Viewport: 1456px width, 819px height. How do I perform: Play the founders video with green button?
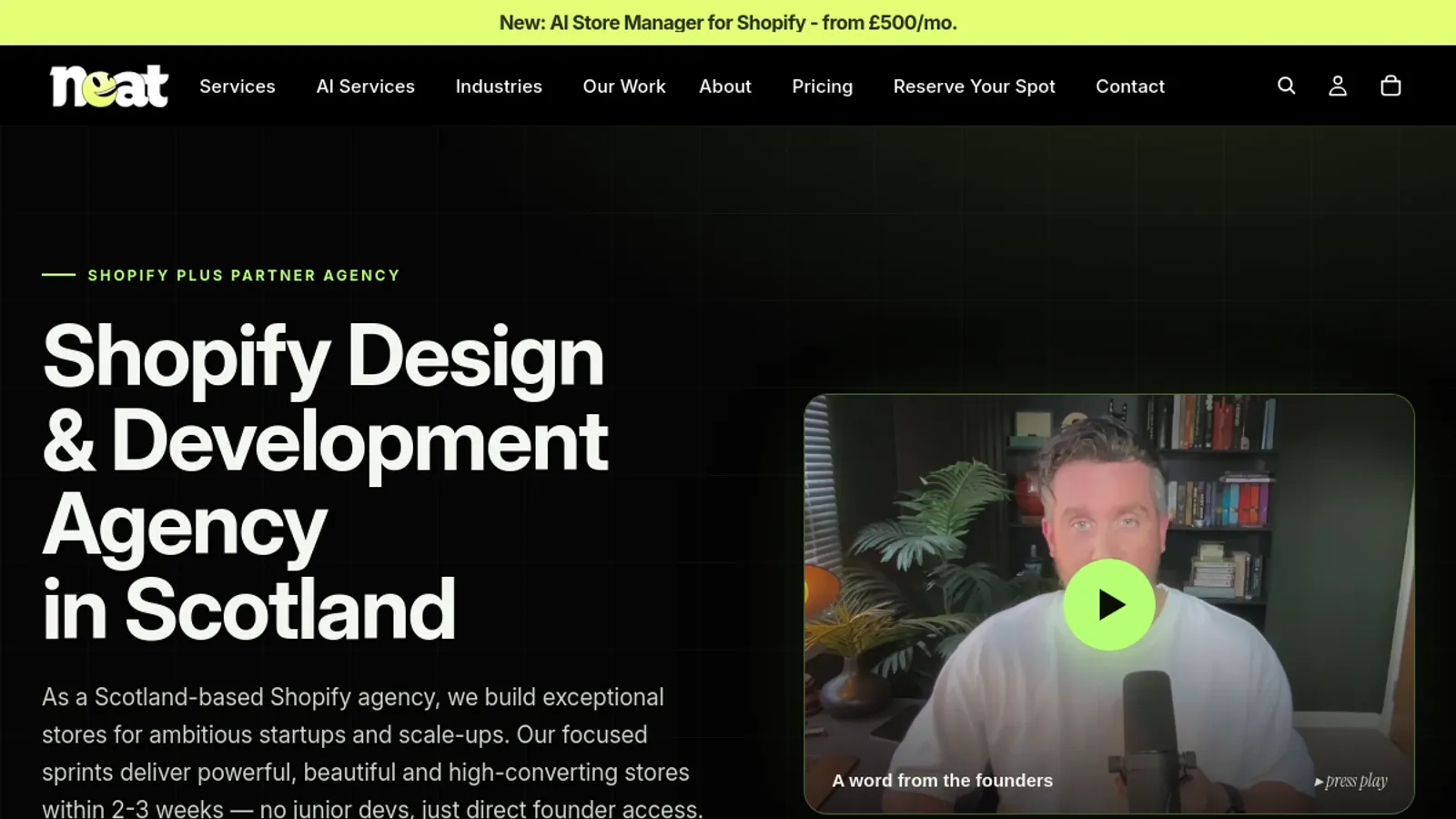pyautogui.click(x=1109, y=604)
